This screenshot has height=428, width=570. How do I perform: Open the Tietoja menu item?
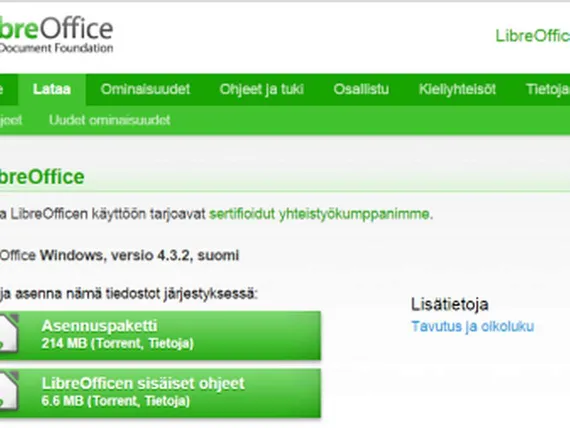click(x=547, y=89)
